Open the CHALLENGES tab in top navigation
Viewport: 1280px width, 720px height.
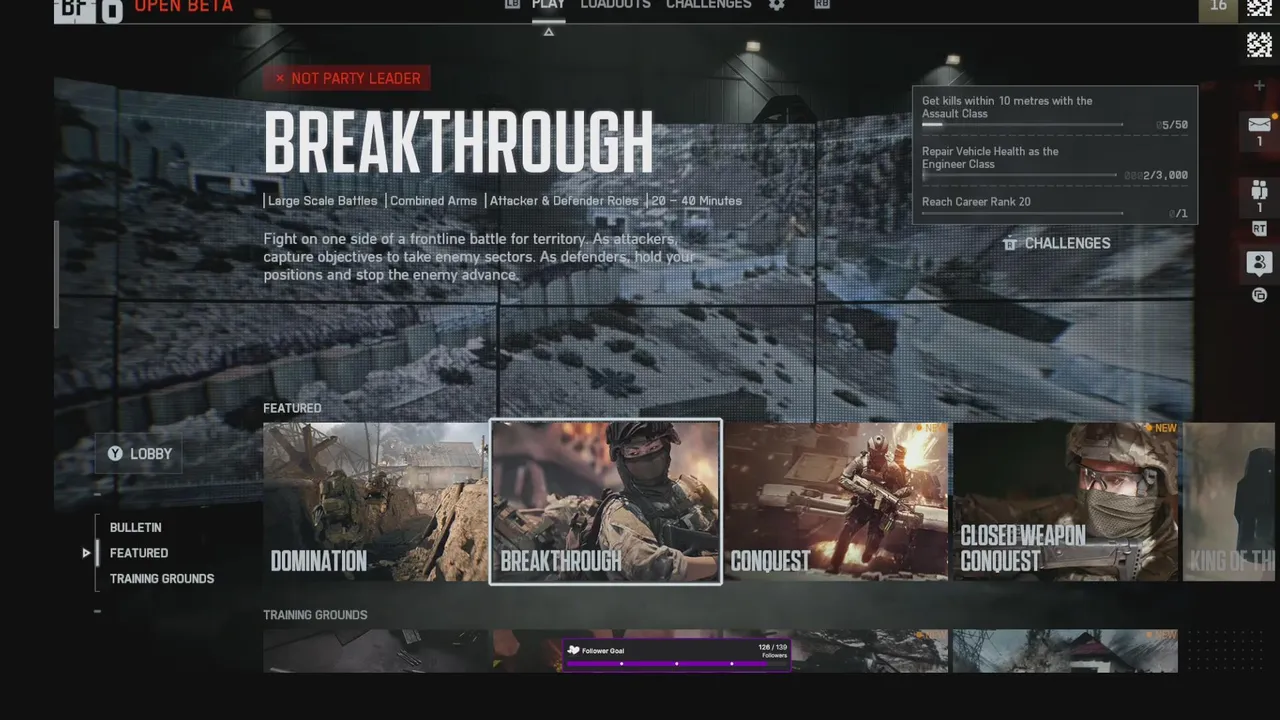709,5
